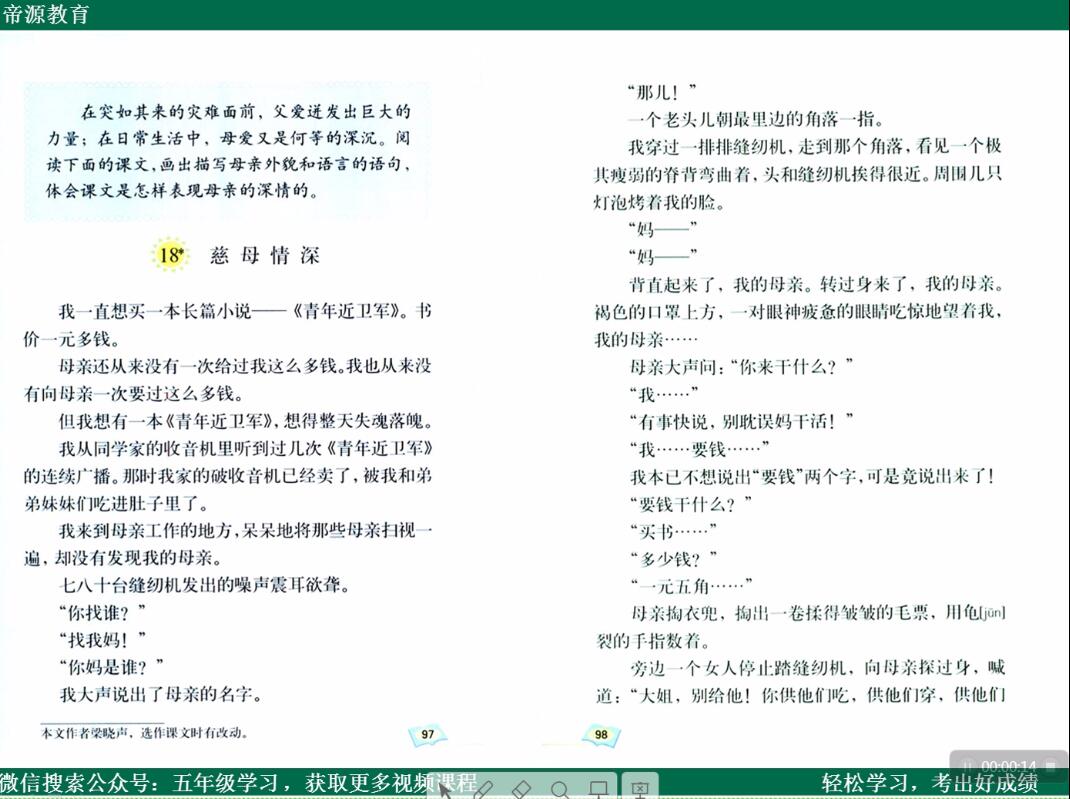
Task: Click the pinyin annotation jūn
Action: pyautogui.click(x=993, y=613)
